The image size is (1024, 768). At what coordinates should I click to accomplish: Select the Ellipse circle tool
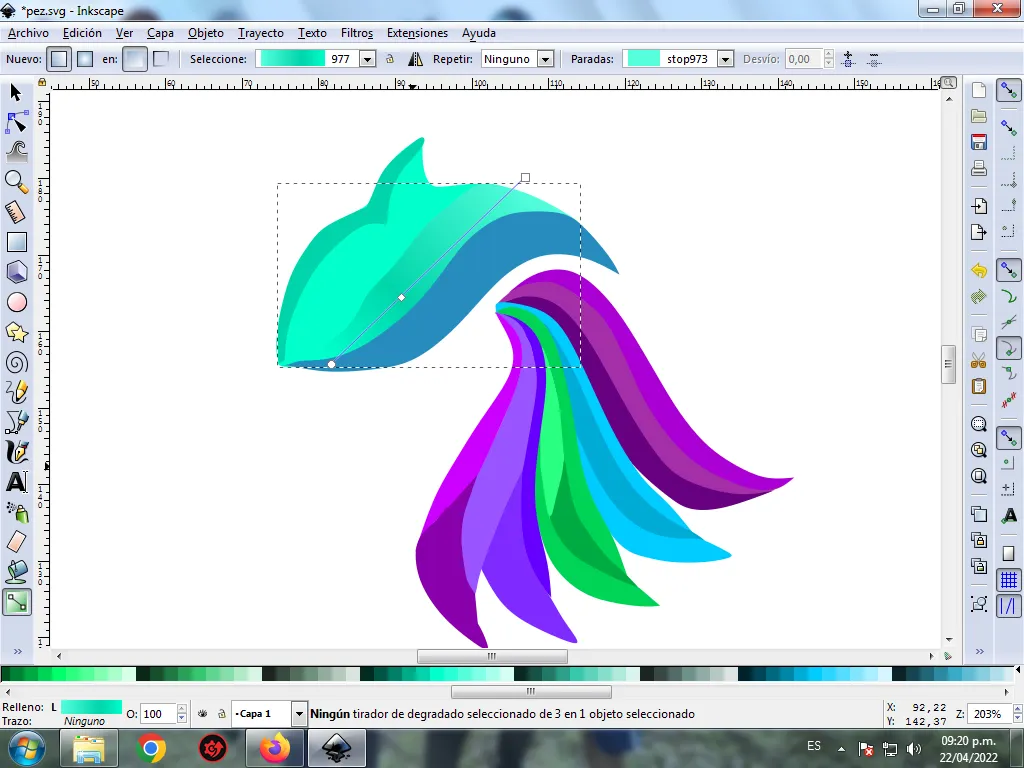[x=16, y=302]
